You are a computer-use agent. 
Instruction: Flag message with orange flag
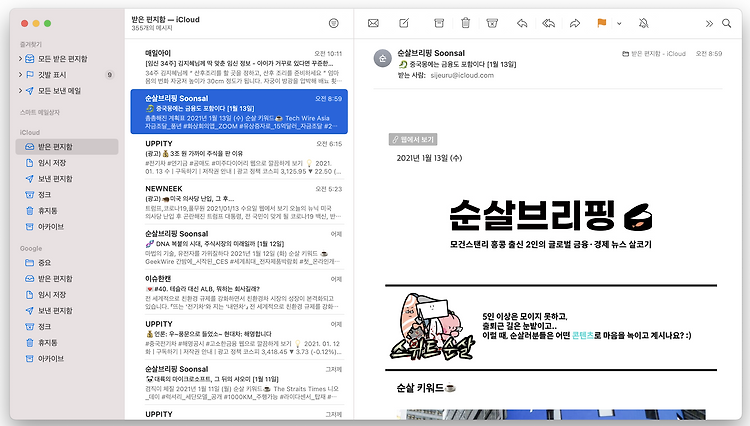[x=602, y=23]
